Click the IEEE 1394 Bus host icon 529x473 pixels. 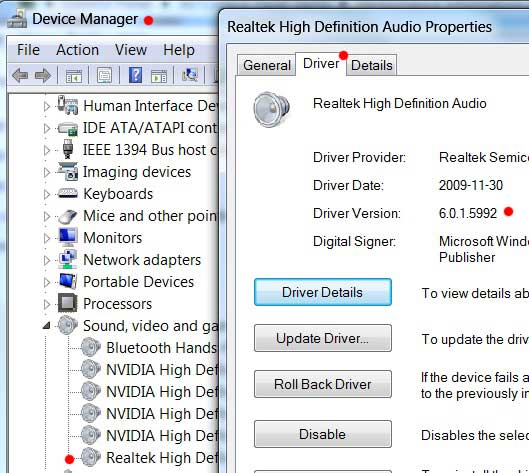click(x=68, y=149)
